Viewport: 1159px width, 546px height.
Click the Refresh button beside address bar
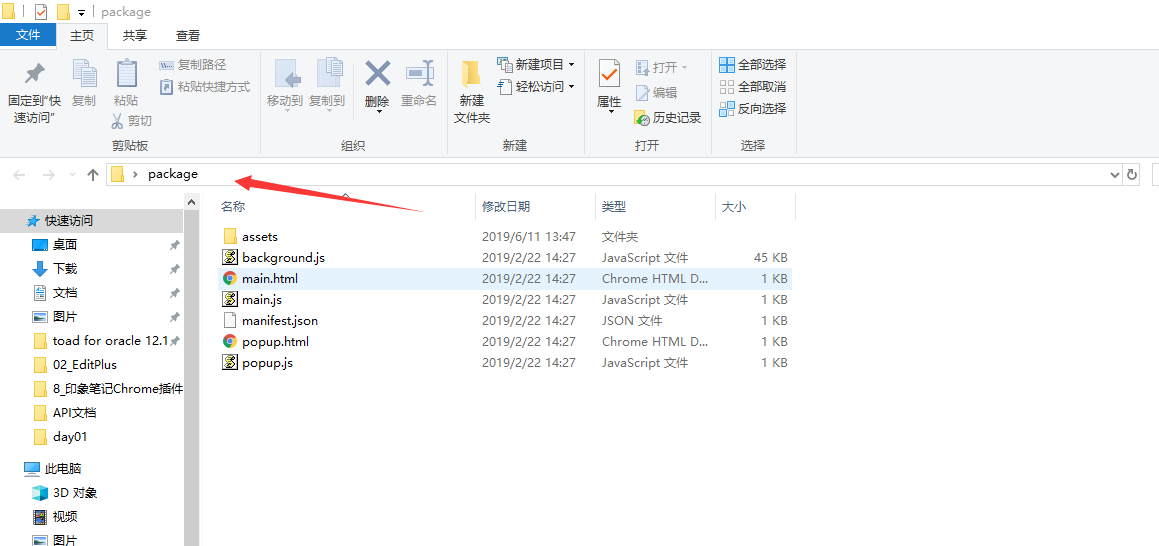1132,174
